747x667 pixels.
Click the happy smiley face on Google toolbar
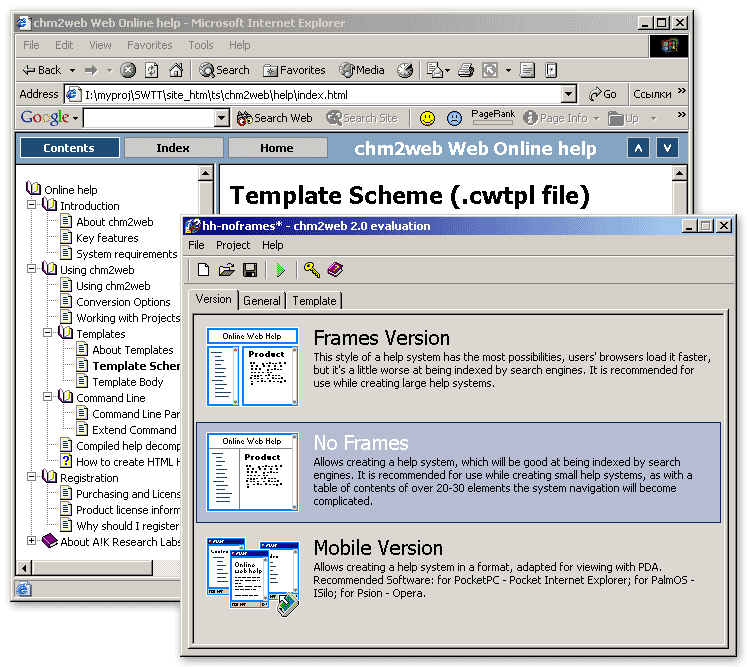point(427,118)
